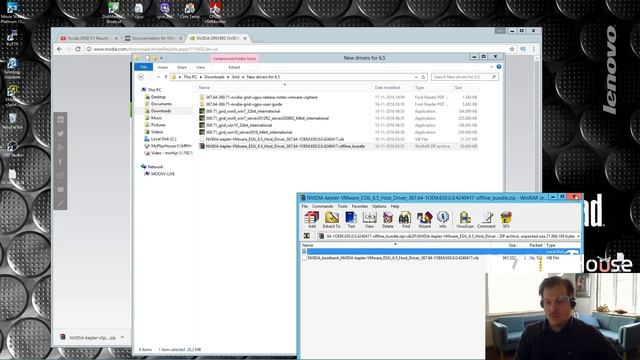
Task: Click the View icon in WinRAR toolbar
Action: (x=369, y=220)
